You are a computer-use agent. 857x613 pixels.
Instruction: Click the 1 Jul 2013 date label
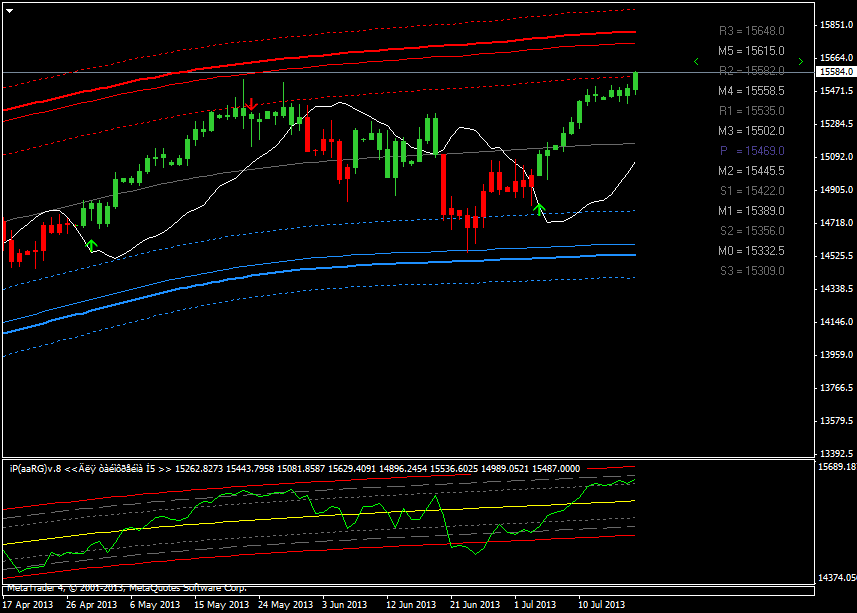(535, 604)
